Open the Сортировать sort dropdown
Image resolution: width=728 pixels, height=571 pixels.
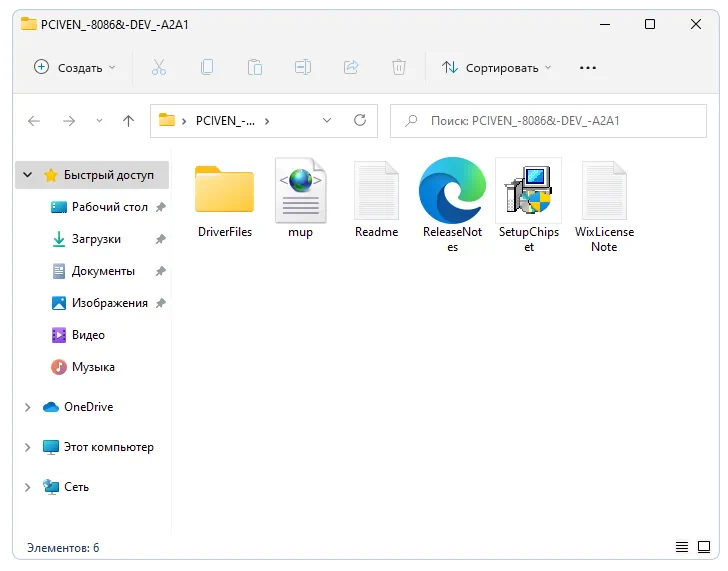[x=496, y=68]
